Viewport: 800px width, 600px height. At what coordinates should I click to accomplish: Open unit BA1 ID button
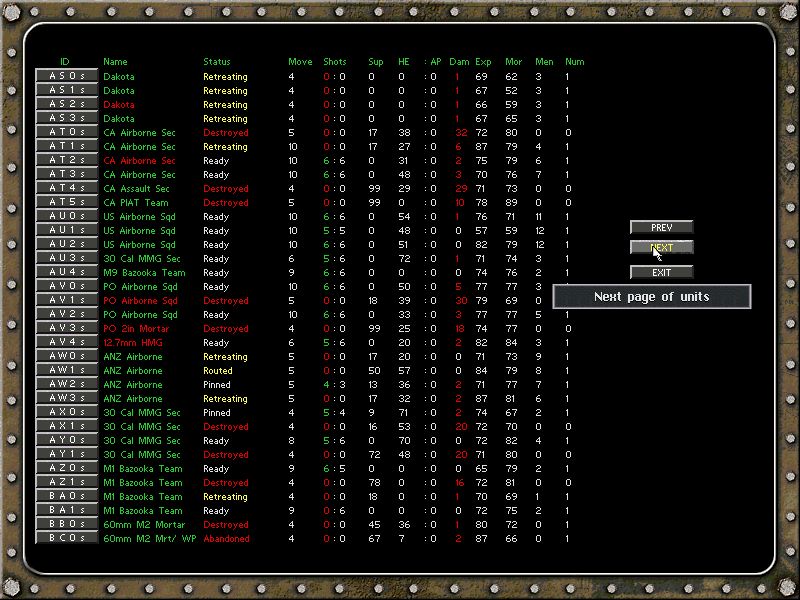click(66, 510)
